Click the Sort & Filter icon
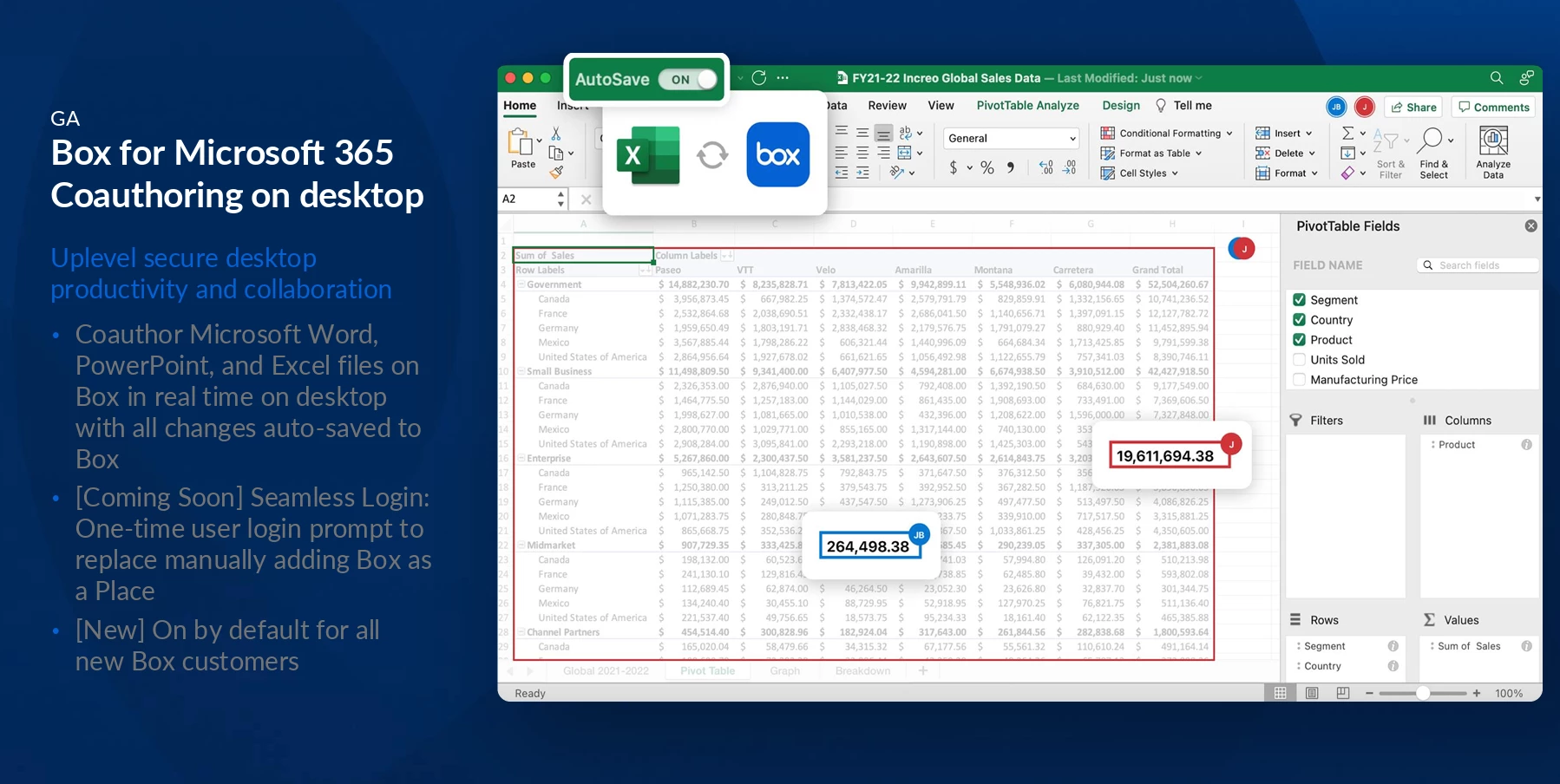1560x784 pixels. coord(1386,141)
